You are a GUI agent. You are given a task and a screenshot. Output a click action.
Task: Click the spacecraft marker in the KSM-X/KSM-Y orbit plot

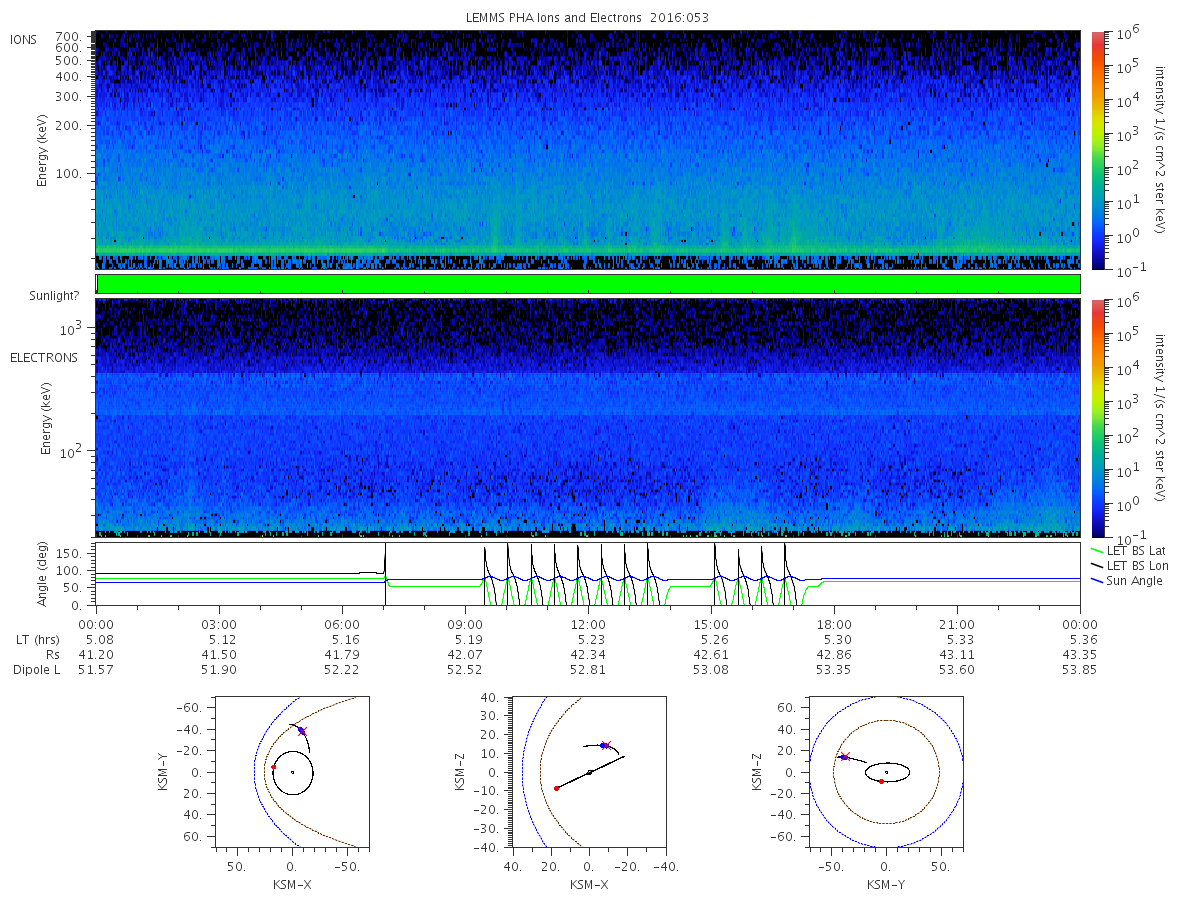302,731
